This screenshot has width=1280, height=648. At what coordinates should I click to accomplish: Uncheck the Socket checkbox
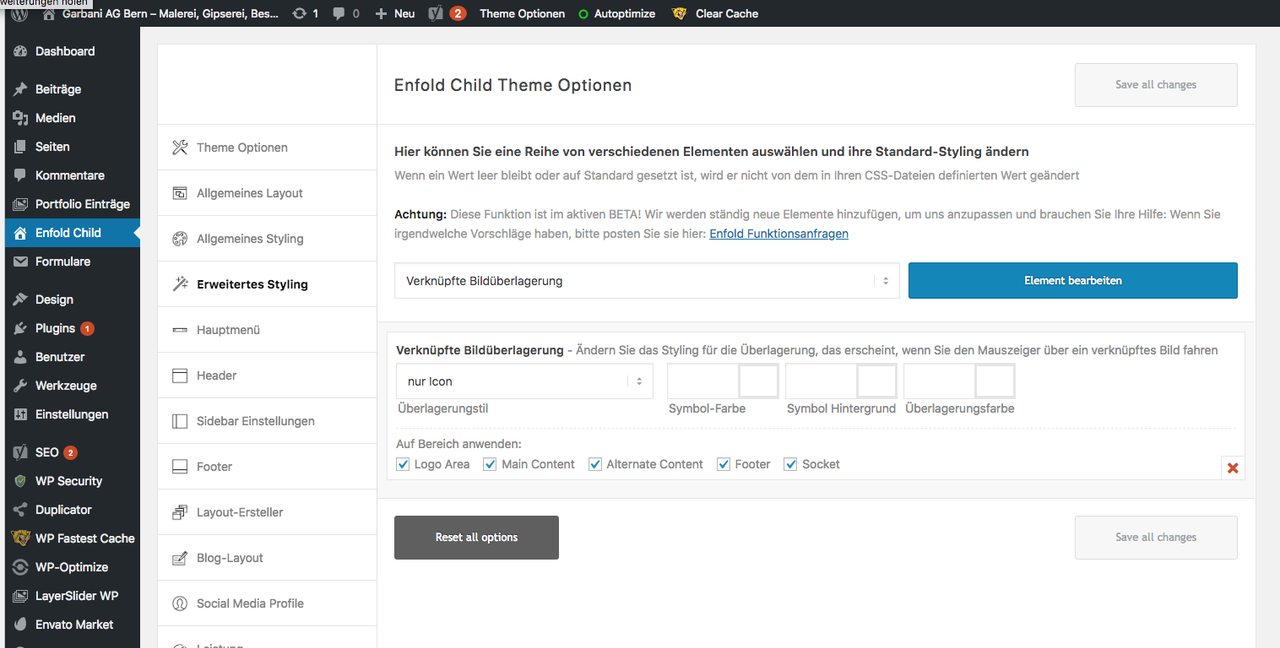pos(791,464)
